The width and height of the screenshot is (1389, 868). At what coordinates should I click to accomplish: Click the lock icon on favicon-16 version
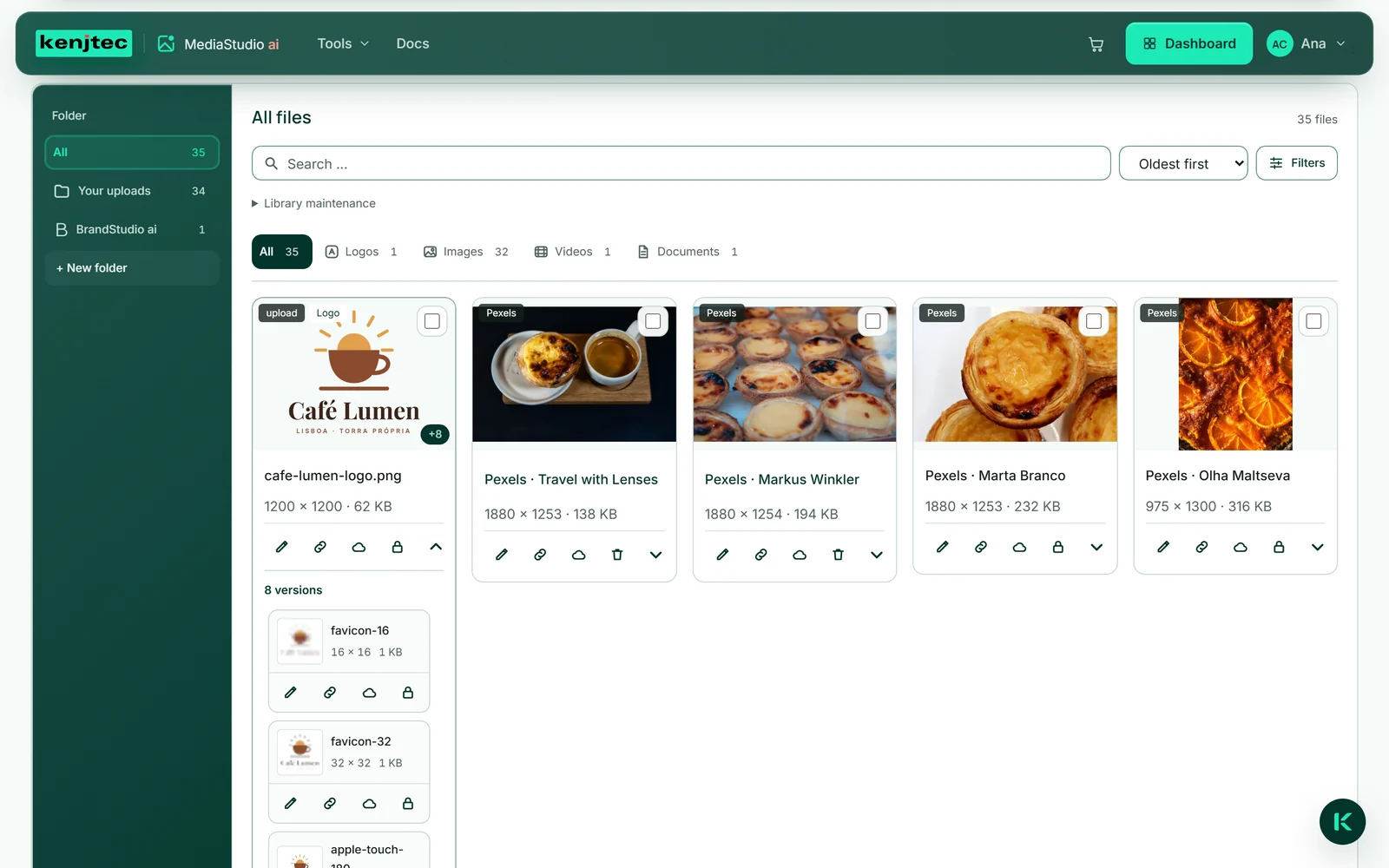(x=408, y=693)
